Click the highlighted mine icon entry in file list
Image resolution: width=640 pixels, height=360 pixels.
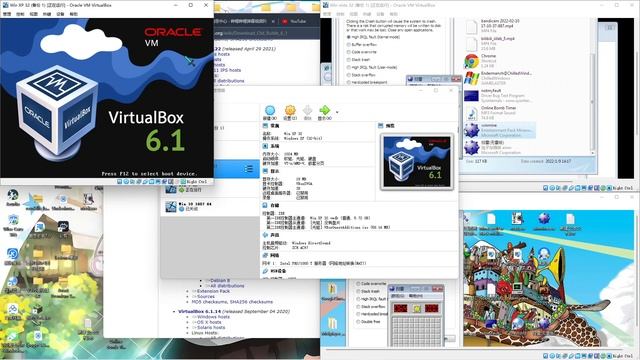(471, 130)
